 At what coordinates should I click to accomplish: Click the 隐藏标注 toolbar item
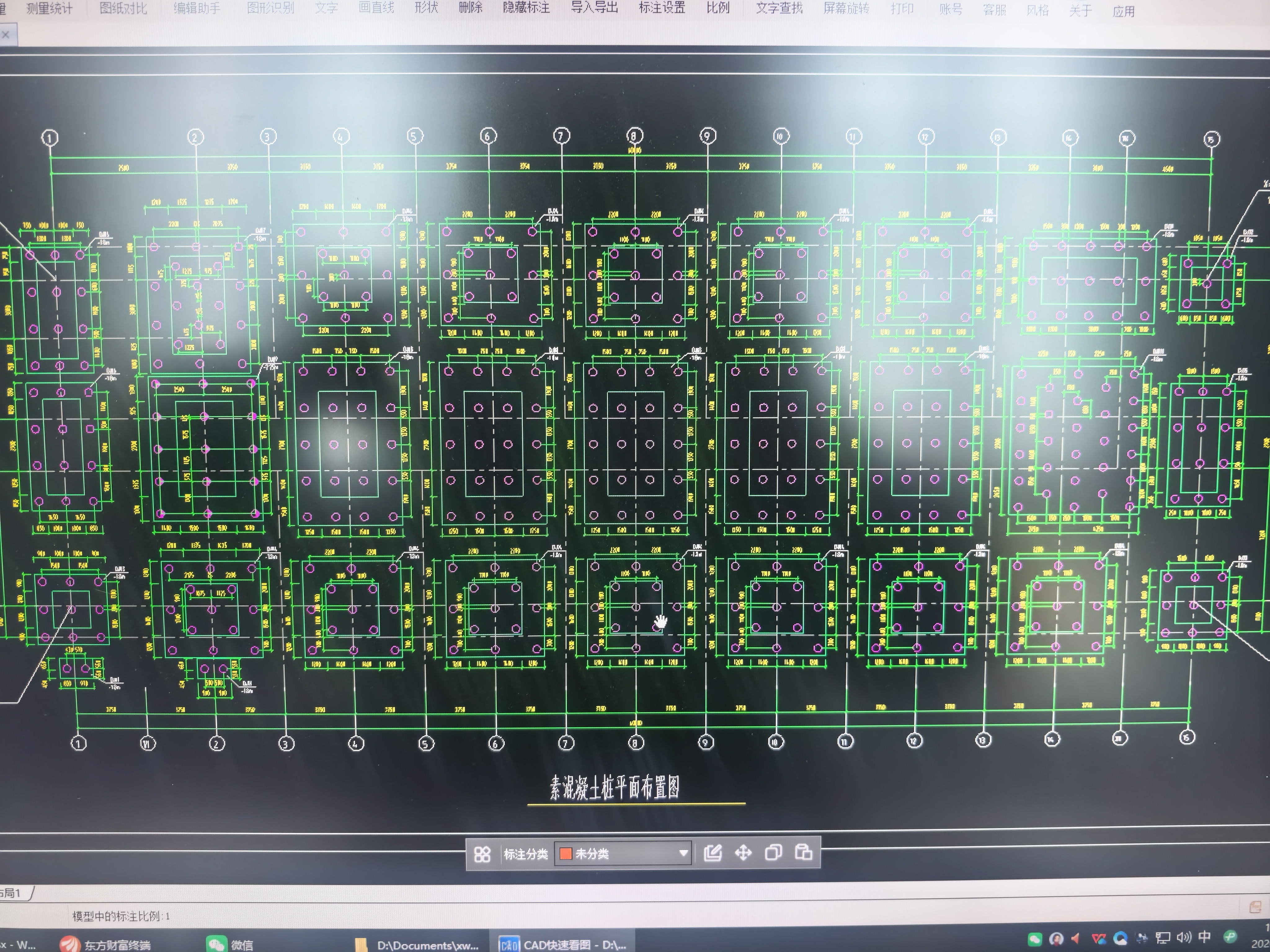(x=526, y=8)
